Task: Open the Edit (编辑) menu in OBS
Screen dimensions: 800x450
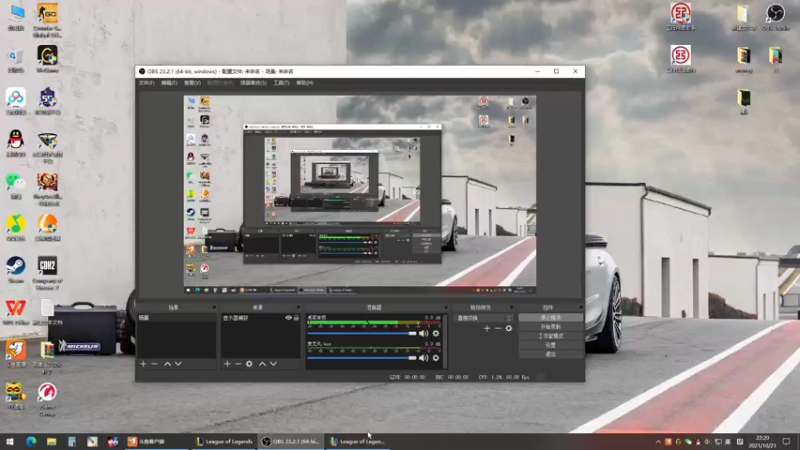Action: point(169,83)
